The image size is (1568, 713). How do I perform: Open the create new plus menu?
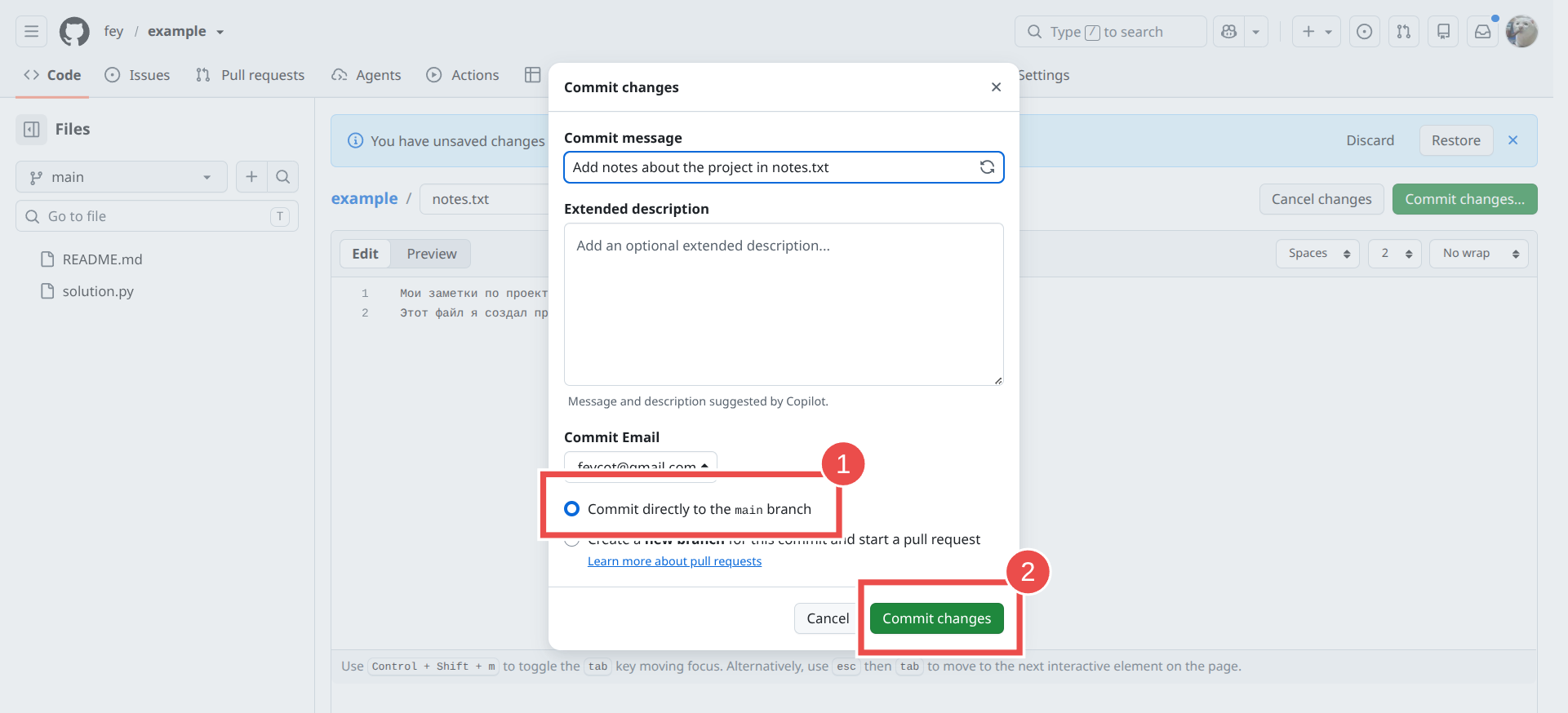[1316, 32]
